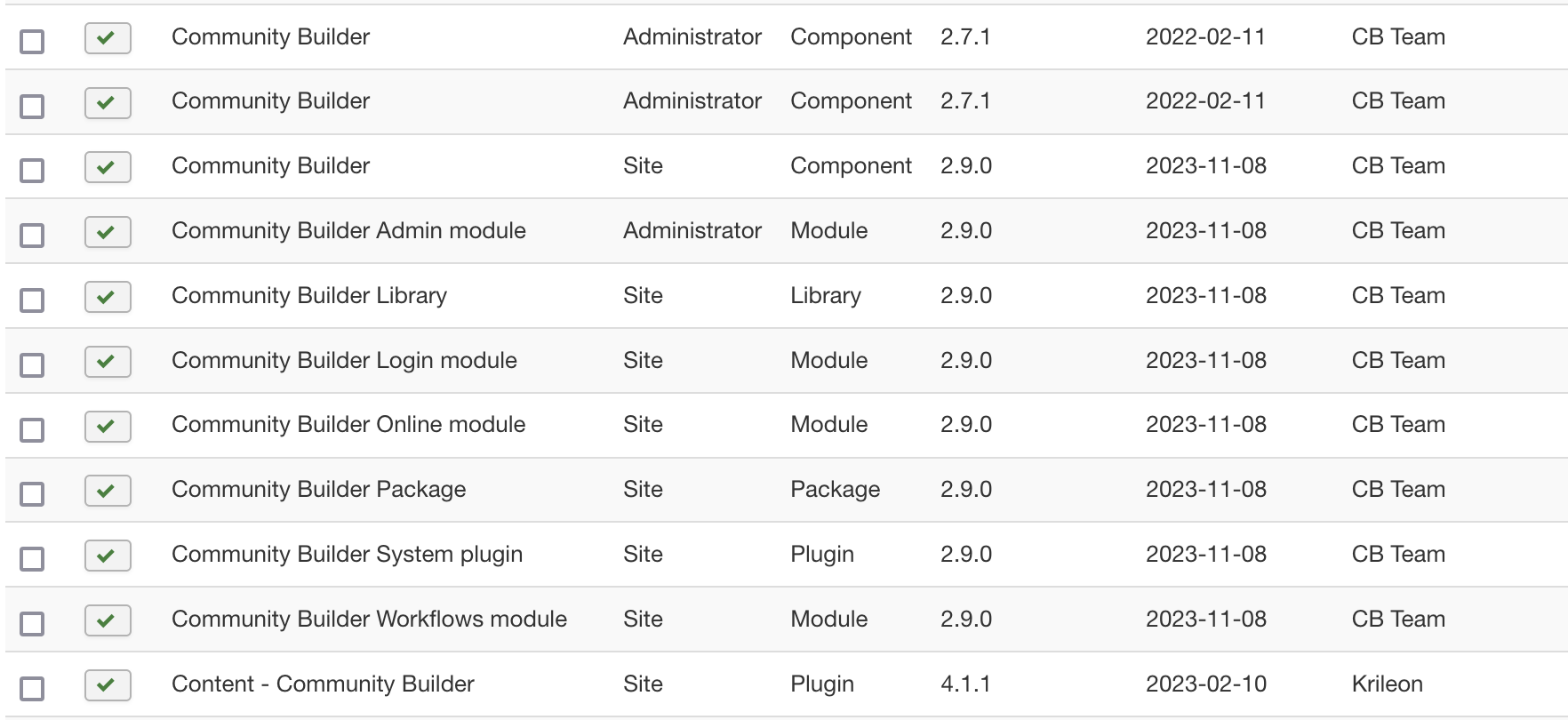
Task: Select checkbox for Community Builder System plugin
Action: (x=32, y=558)
